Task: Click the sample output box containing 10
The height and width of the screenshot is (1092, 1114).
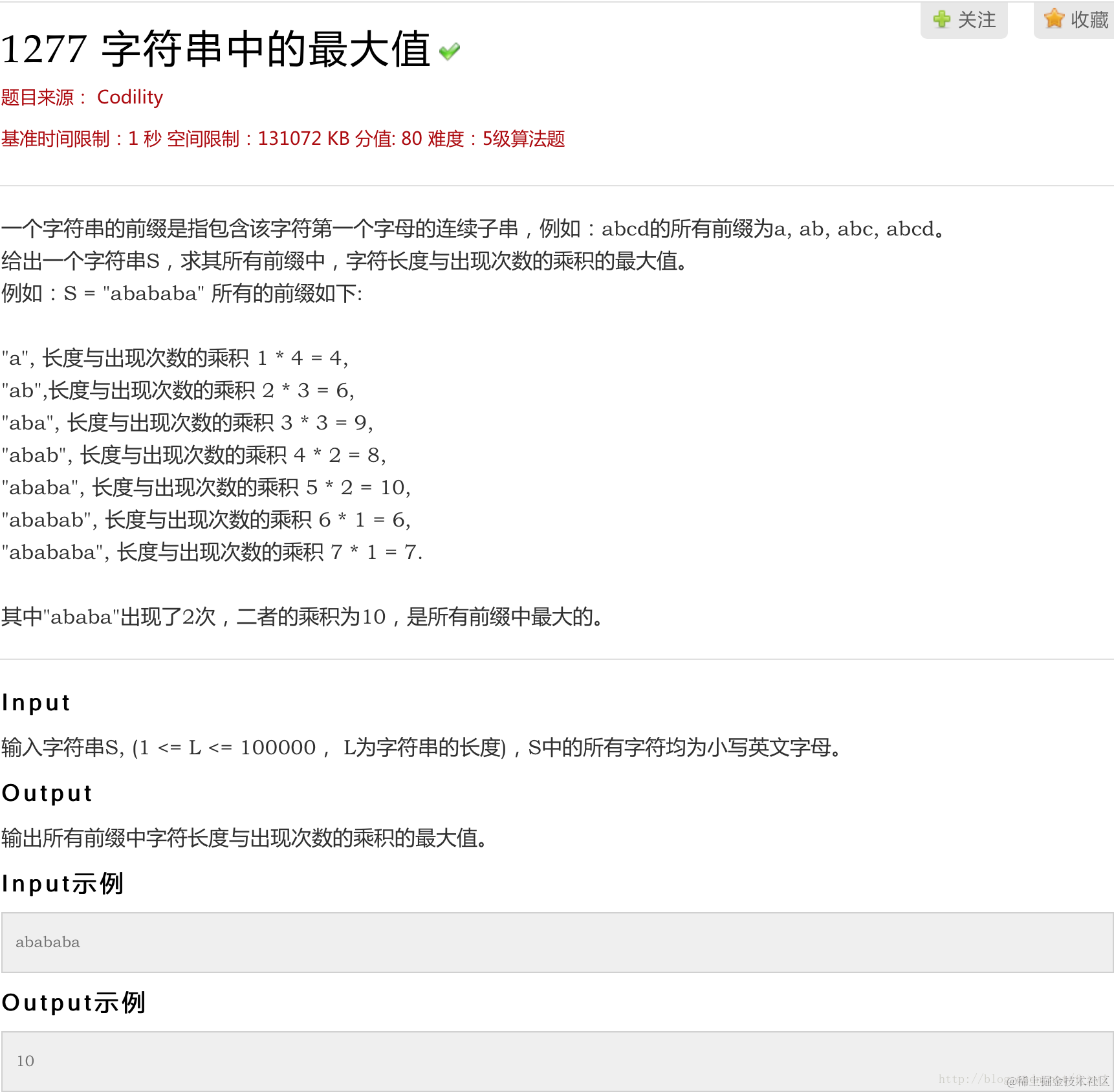Action: click(x=557, y=1062)
